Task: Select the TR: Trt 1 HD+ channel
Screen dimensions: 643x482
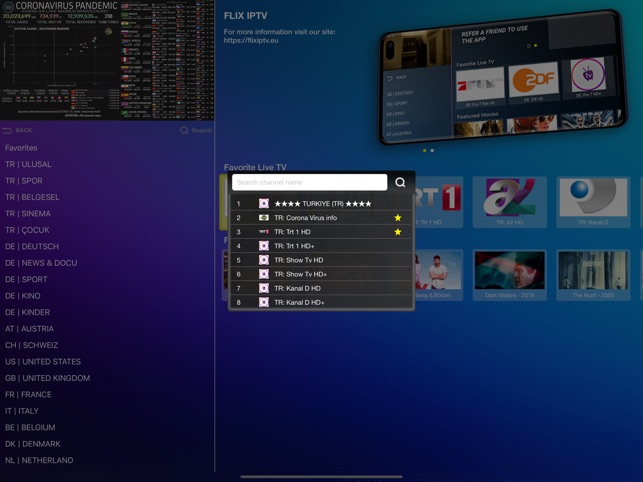Action: [321, 246]
